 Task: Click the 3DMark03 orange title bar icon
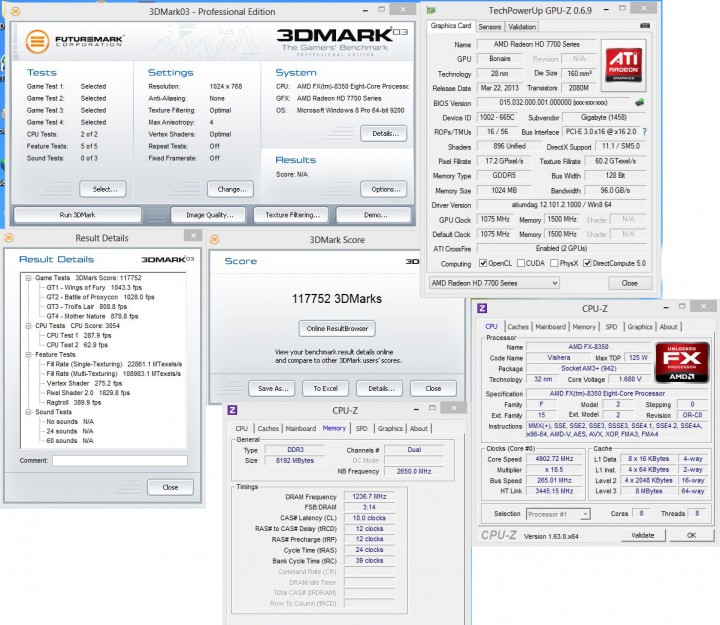tap(15, 11)
